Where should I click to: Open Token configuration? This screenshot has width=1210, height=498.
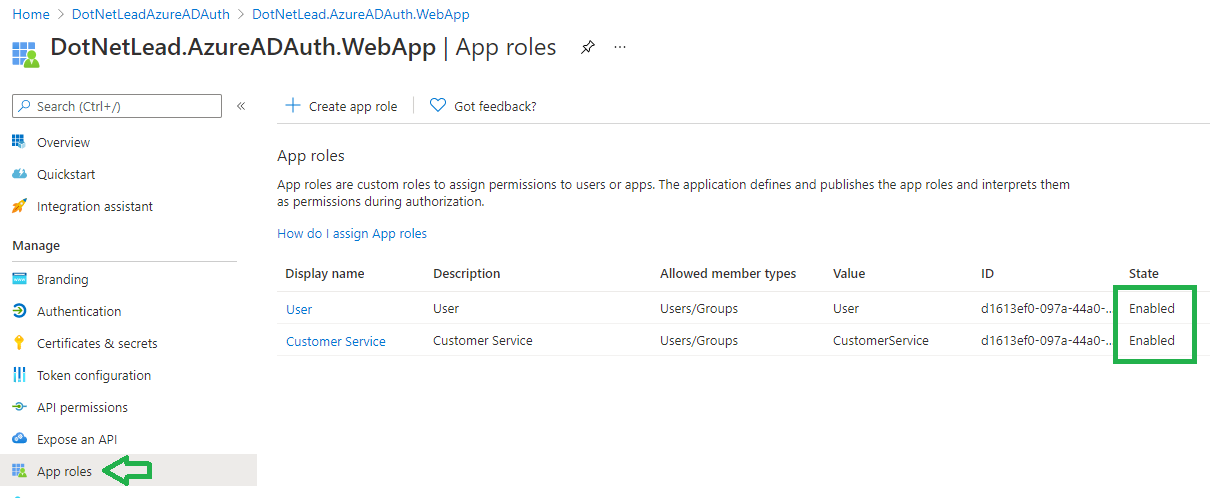(x=94, y=375)
